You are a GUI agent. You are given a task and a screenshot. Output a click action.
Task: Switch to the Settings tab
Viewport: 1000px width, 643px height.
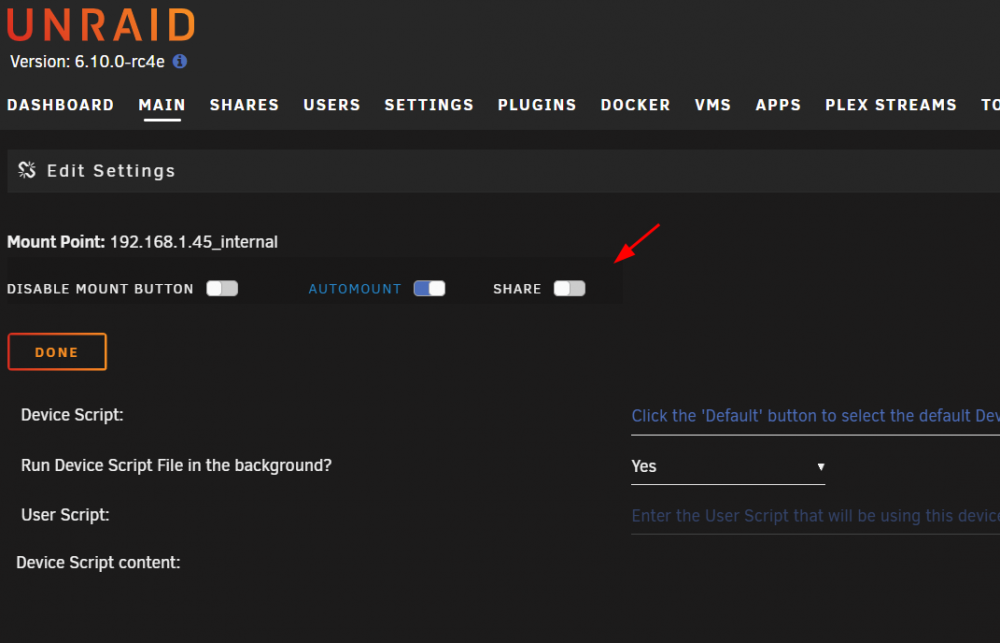coord(429,105)
